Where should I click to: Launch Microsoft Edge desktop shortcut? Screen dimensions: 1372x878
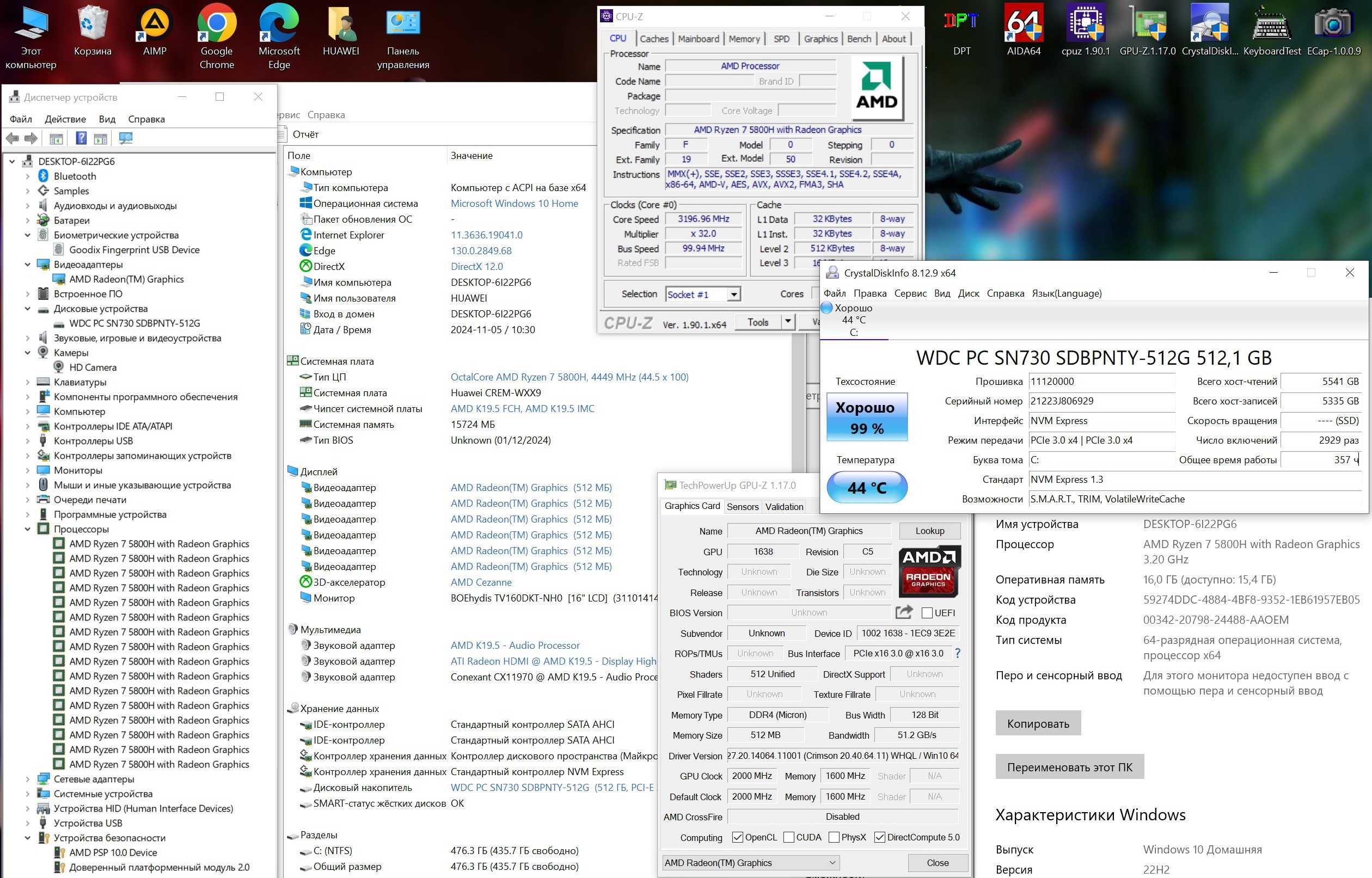[279, 35]
